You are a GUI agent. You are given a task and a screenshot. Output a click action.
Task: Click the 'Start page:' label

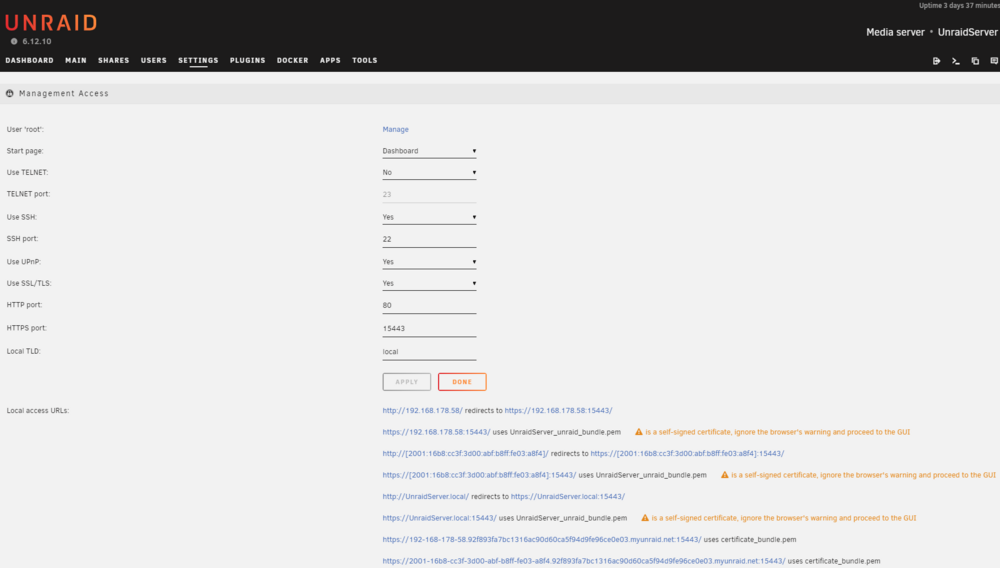tap(25, 151)
